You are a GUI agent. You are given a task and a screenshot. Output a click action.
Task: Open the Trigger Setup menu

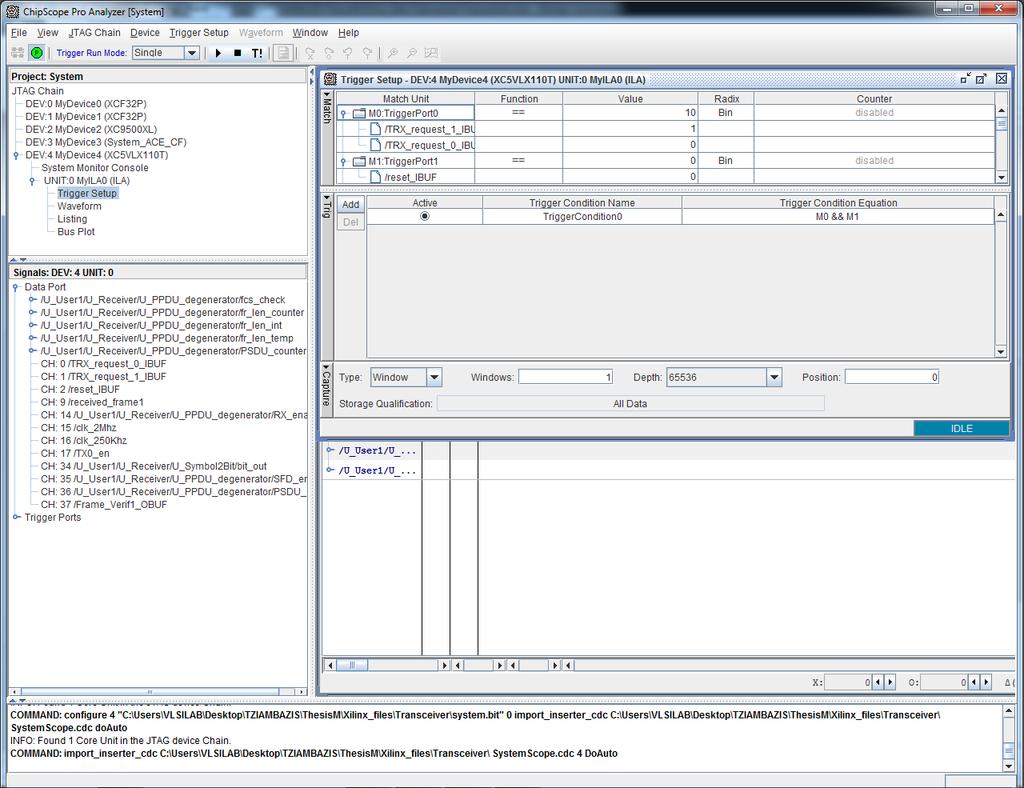199,33
